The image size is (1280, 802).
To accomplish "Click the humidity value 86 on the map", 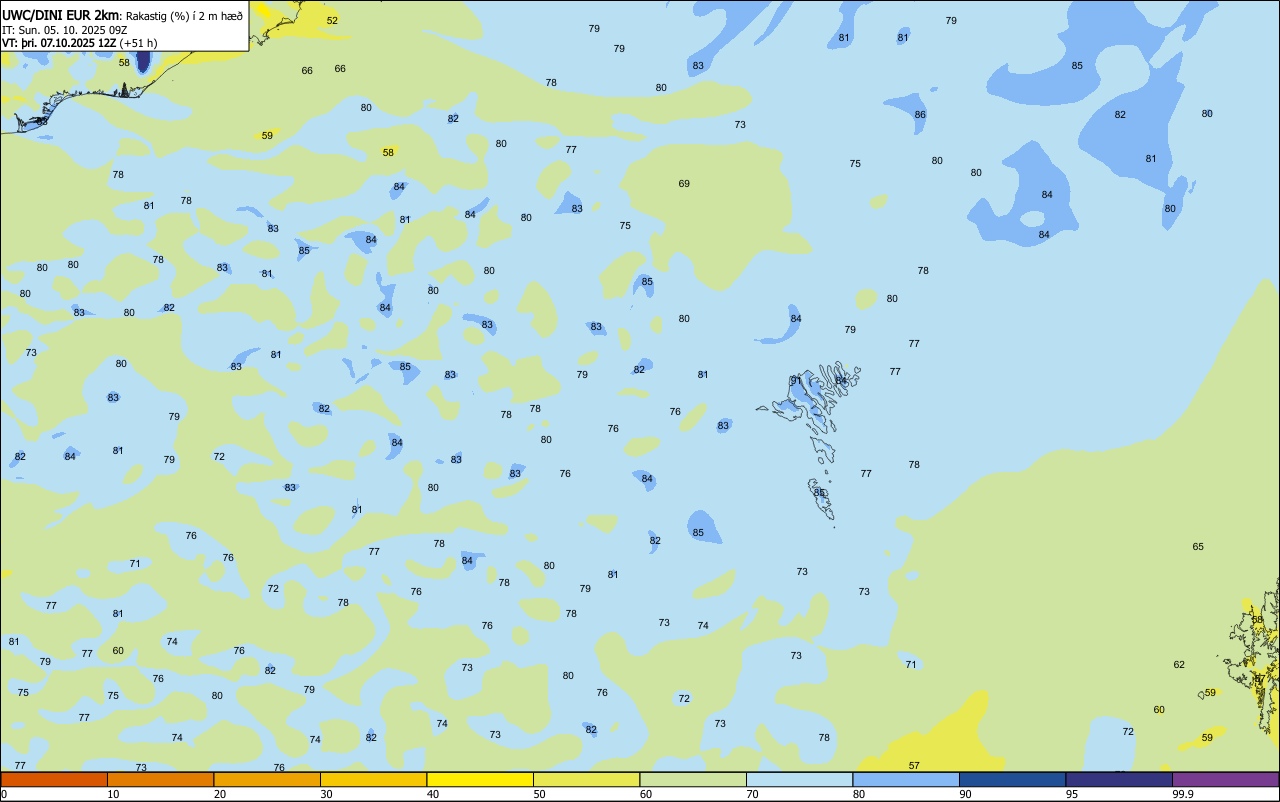I will point(920,114).
